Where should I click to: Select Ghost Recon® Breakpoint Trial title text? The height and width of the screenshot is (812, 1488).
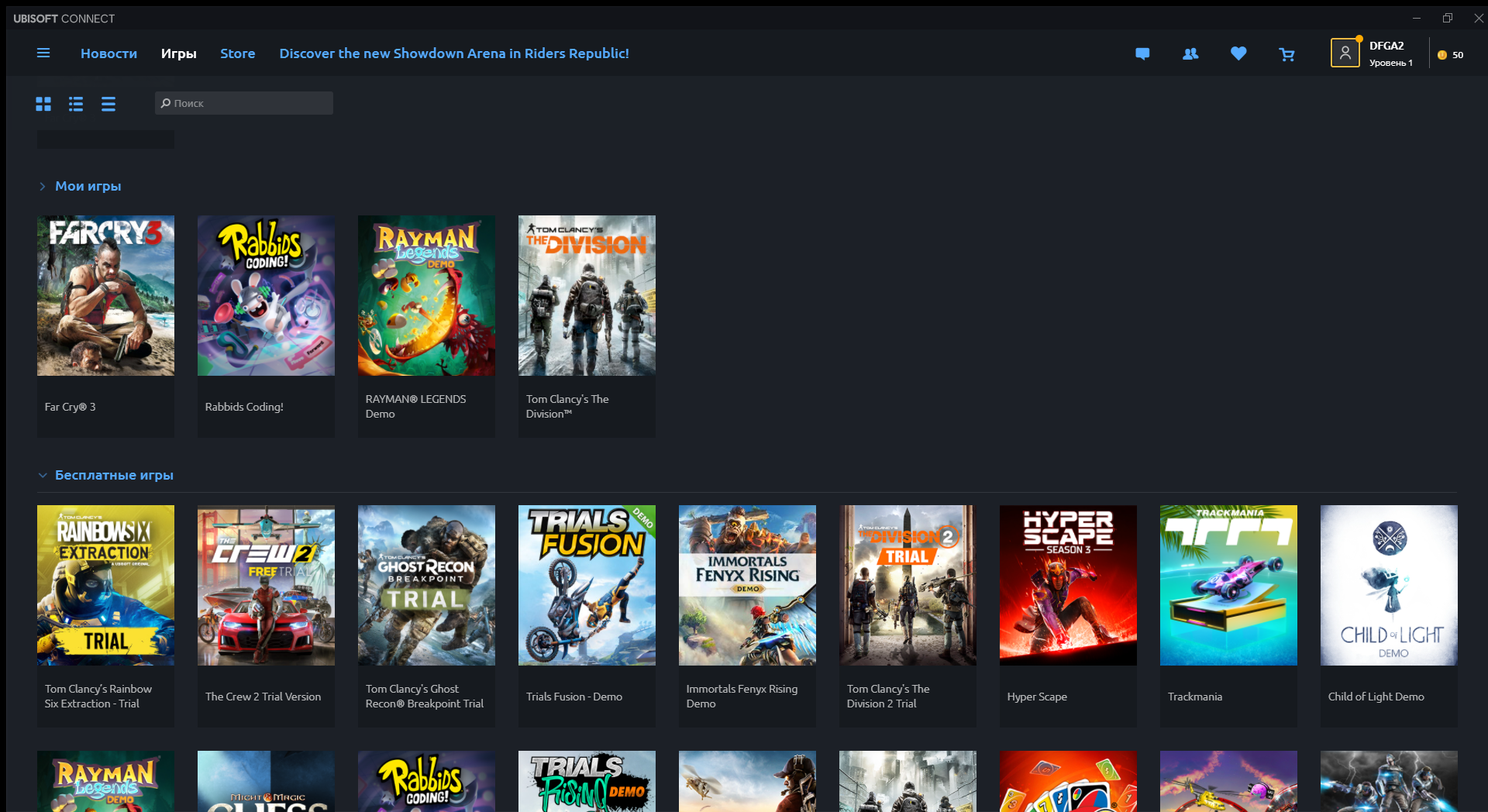click(x=424, y=697)
